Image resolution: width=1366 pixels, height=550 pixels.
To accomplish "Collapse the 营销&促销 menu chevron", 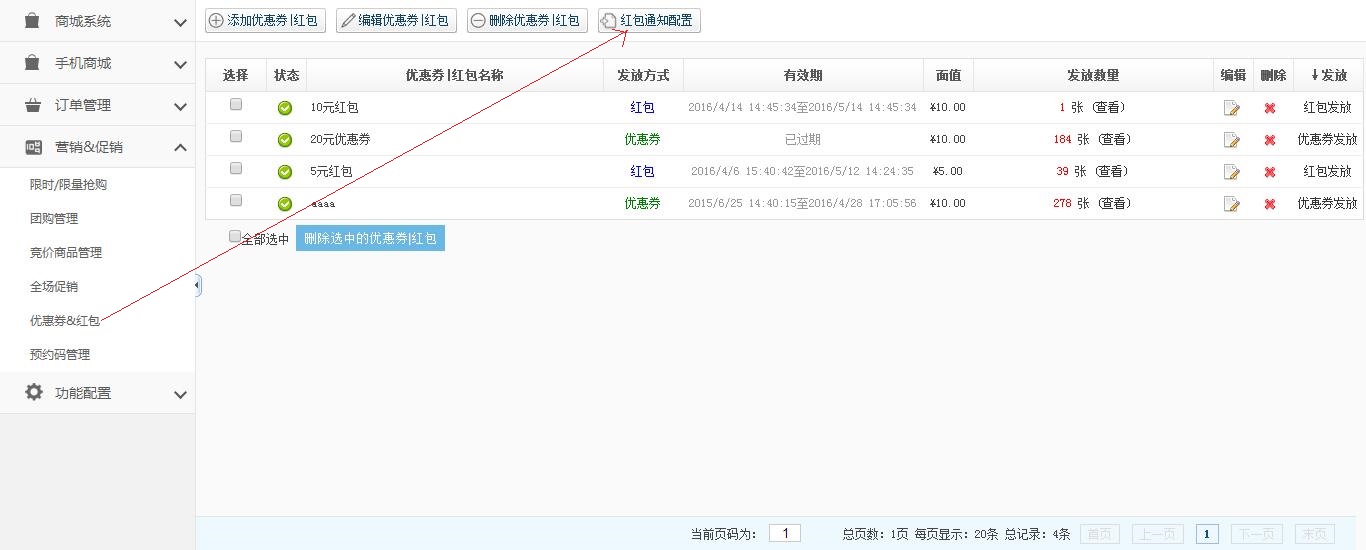I will pyautogui.click(x=180, y=148).
